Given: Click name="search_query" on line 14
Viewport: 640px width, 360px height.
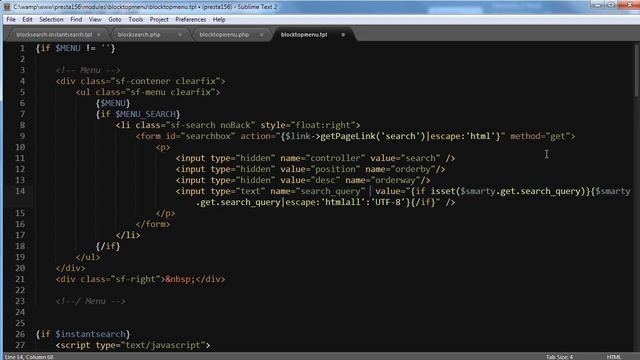Looking at the screenshot, I should [x=318, y=191].
